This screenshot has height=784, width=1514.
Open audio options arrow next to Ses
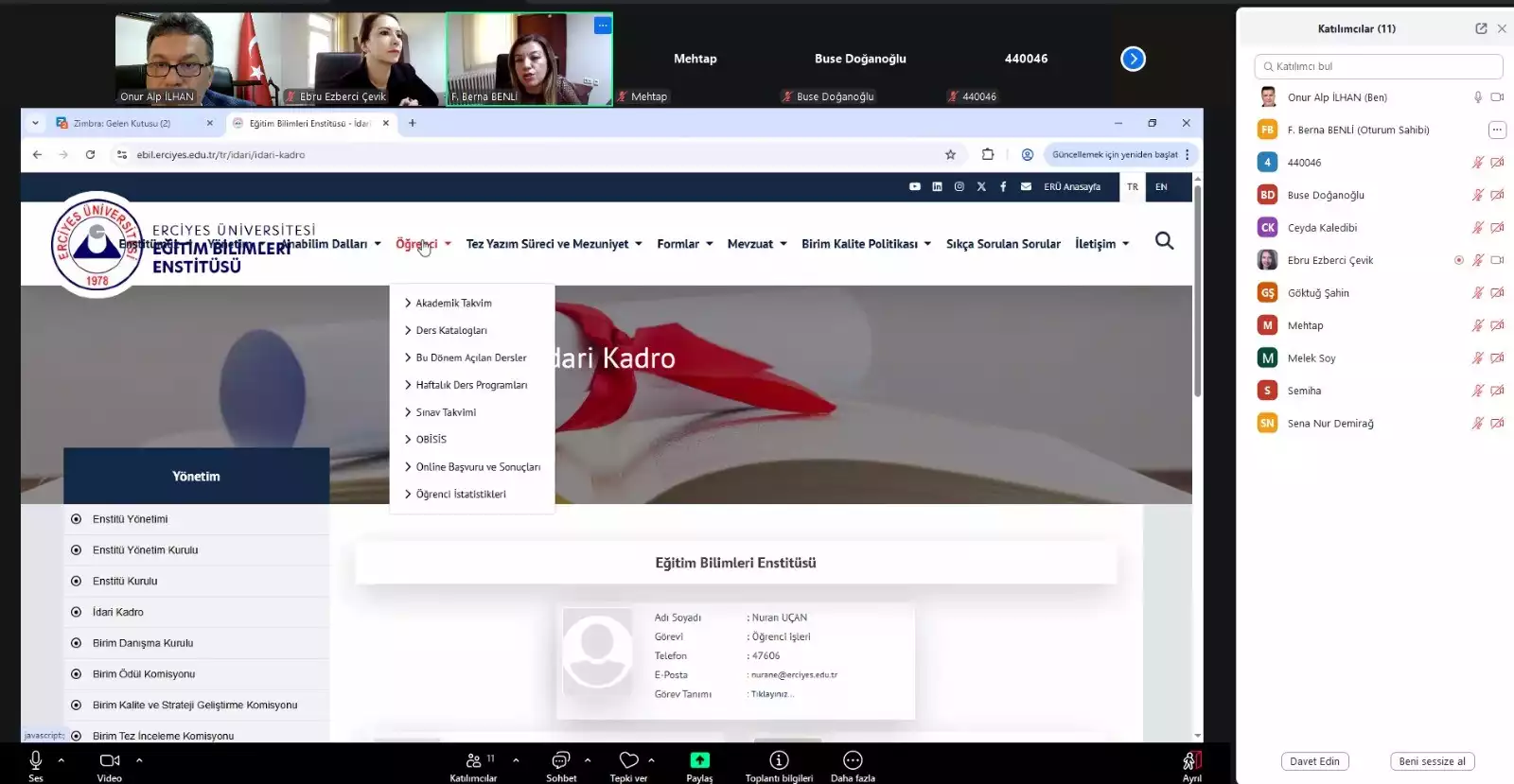click(x=62, y=759)
